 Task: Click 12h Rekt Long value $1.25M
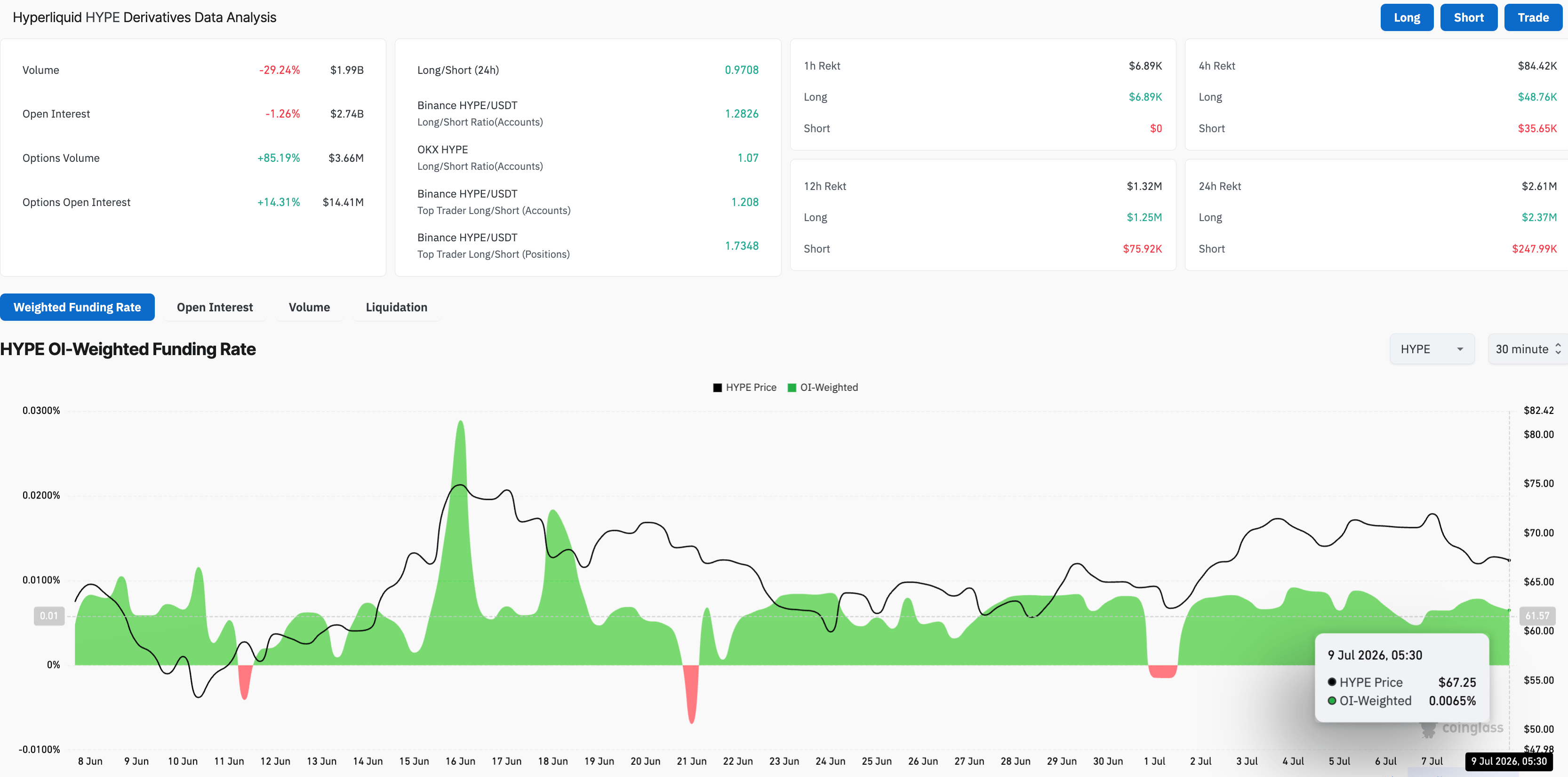click(x=1144, y=217)
